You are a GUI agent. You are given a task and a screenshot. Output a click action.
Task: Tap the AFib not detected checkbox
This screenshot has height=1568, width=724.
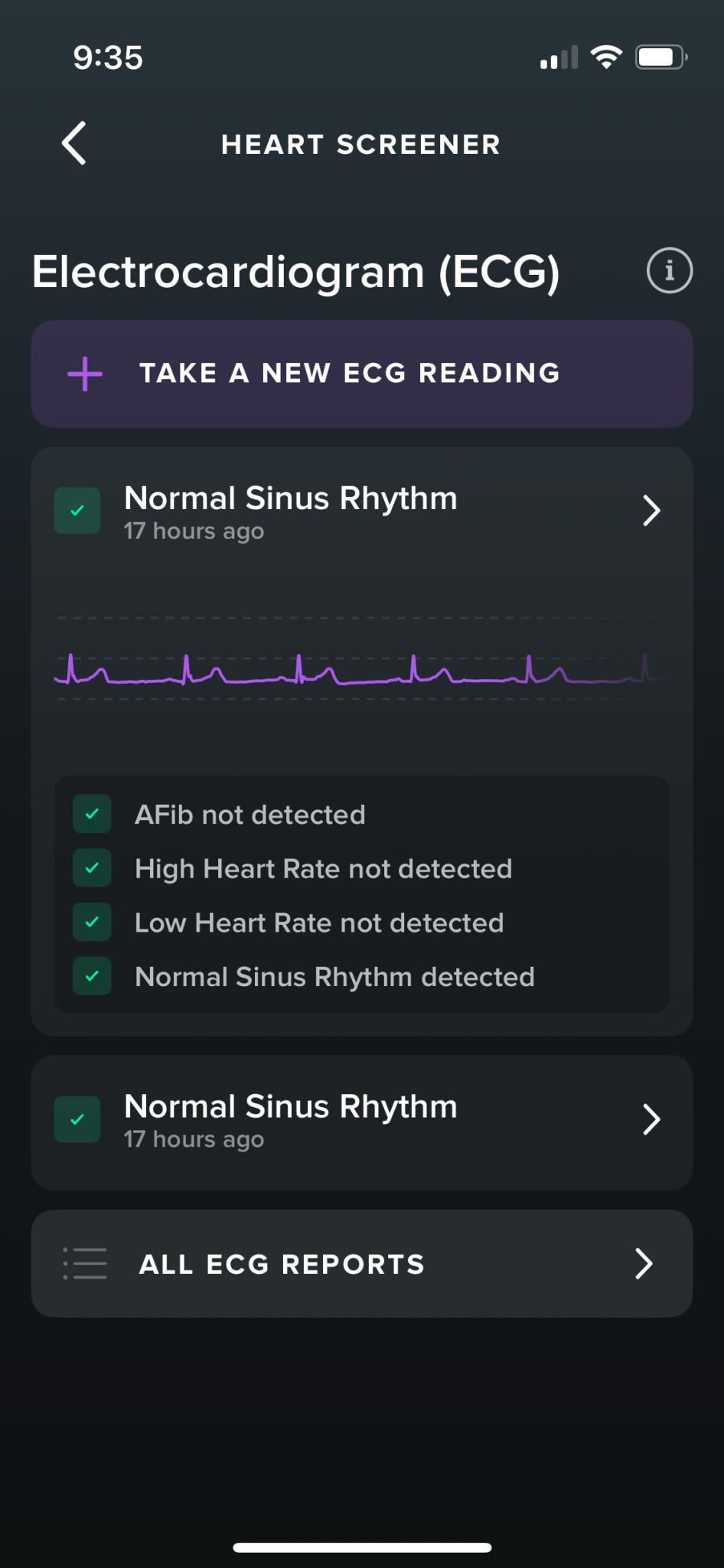coord(93,814)
